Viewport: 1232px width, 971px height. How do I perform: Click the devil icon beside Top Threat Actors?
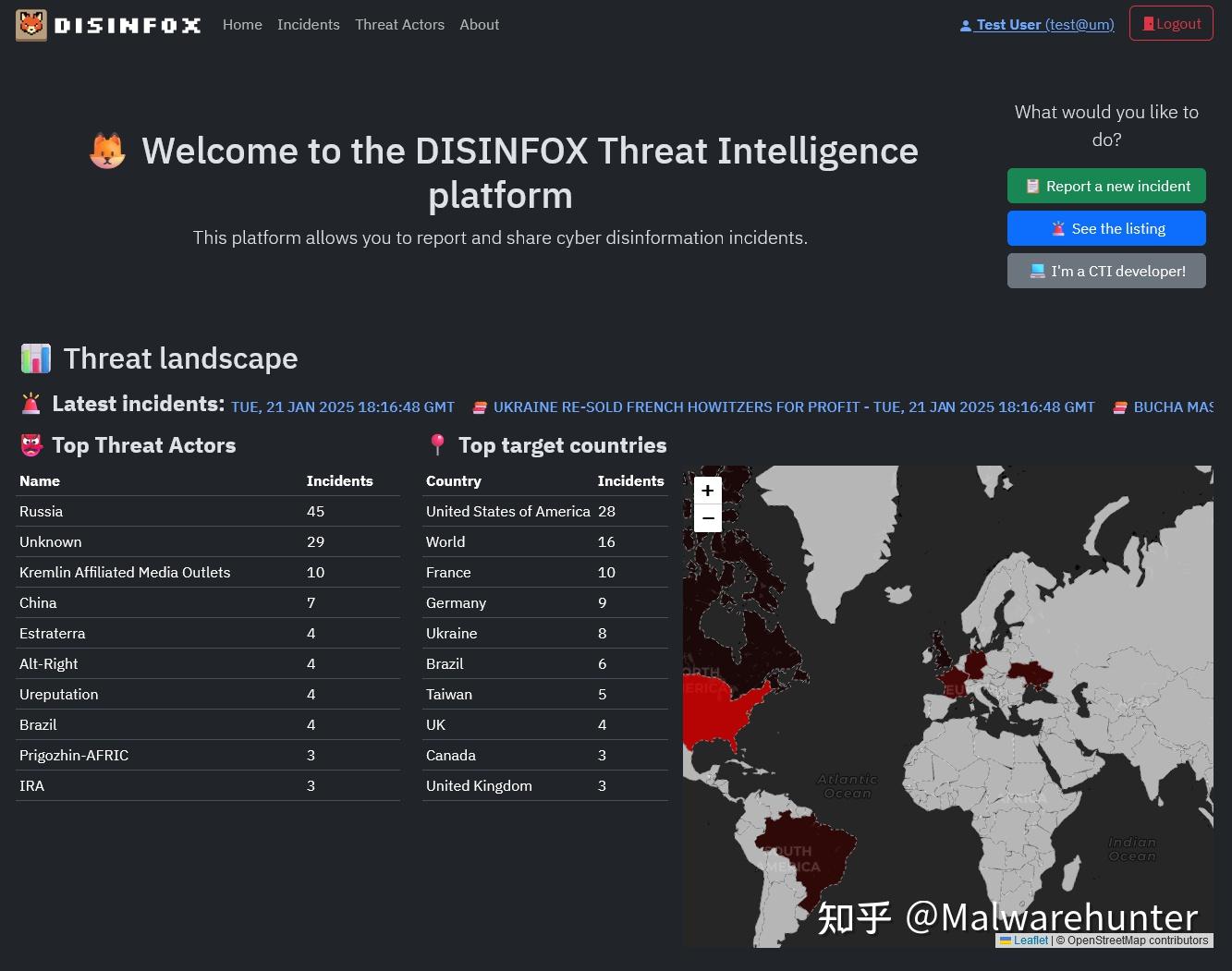(x=31, y=445)
